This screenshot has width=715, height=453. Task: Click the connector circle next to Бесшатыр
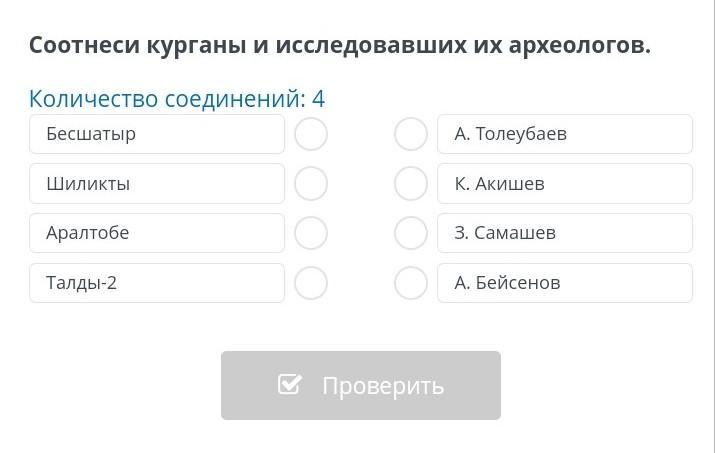311,134
